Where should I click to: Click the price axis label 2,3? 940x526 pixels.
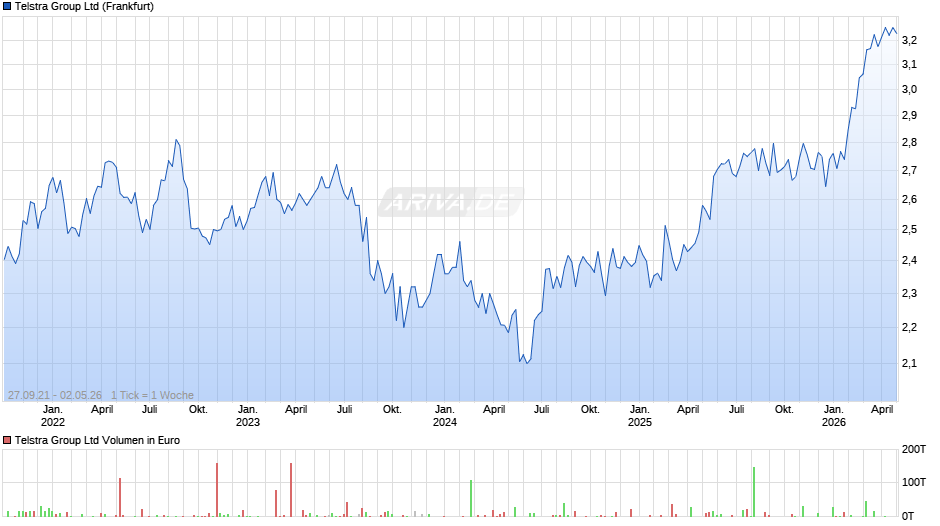[x=909, y=293]
